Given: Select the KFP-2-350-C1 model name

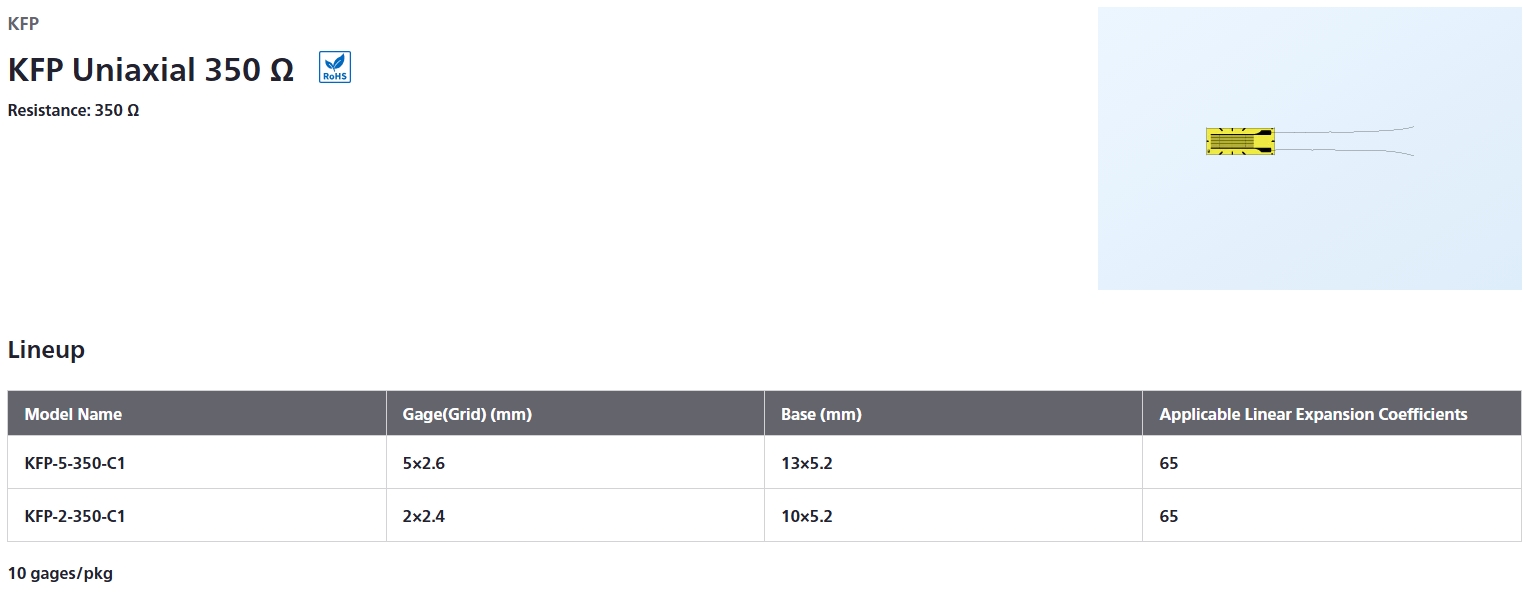Looking at the screenshot, I should point(75,516).
